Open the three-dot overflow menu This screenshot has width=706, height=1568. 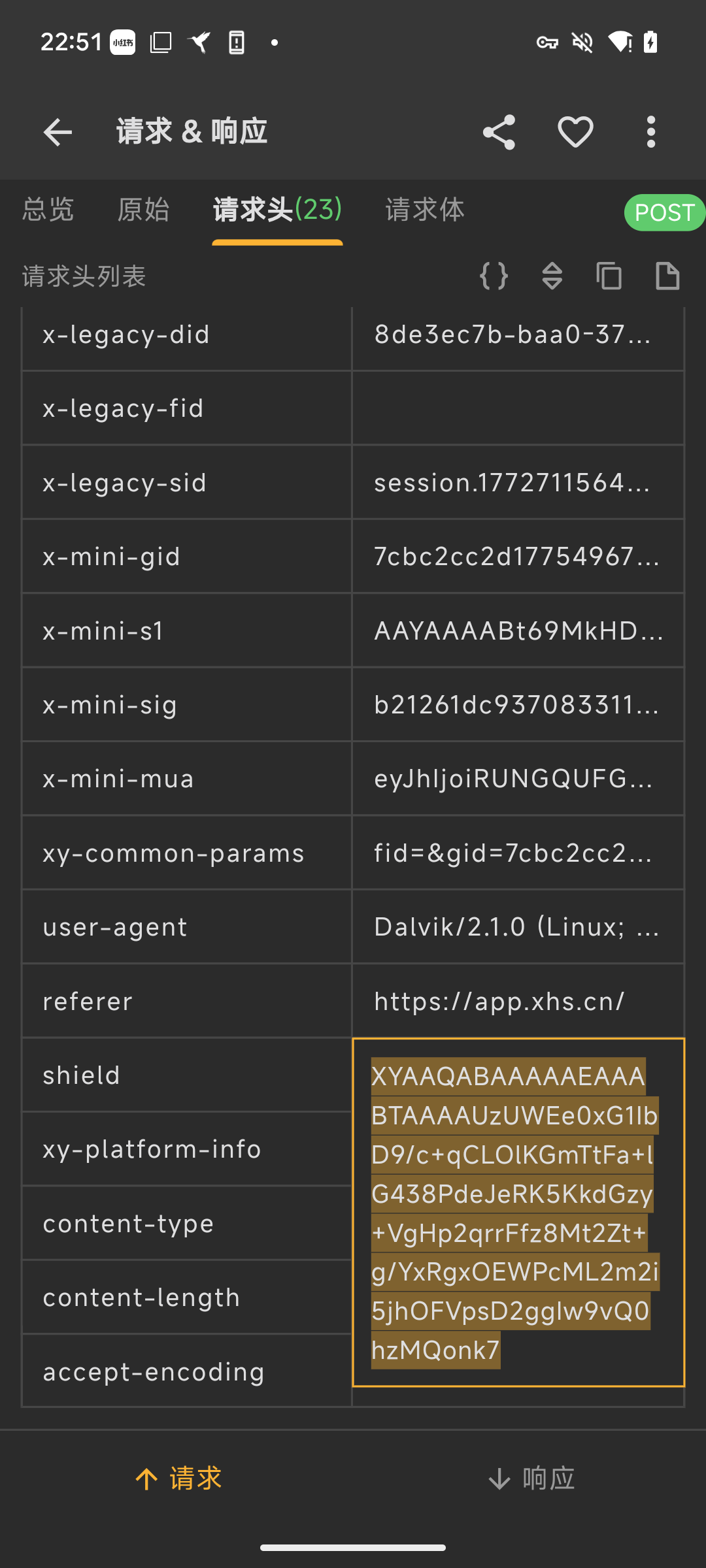[650, 133]
